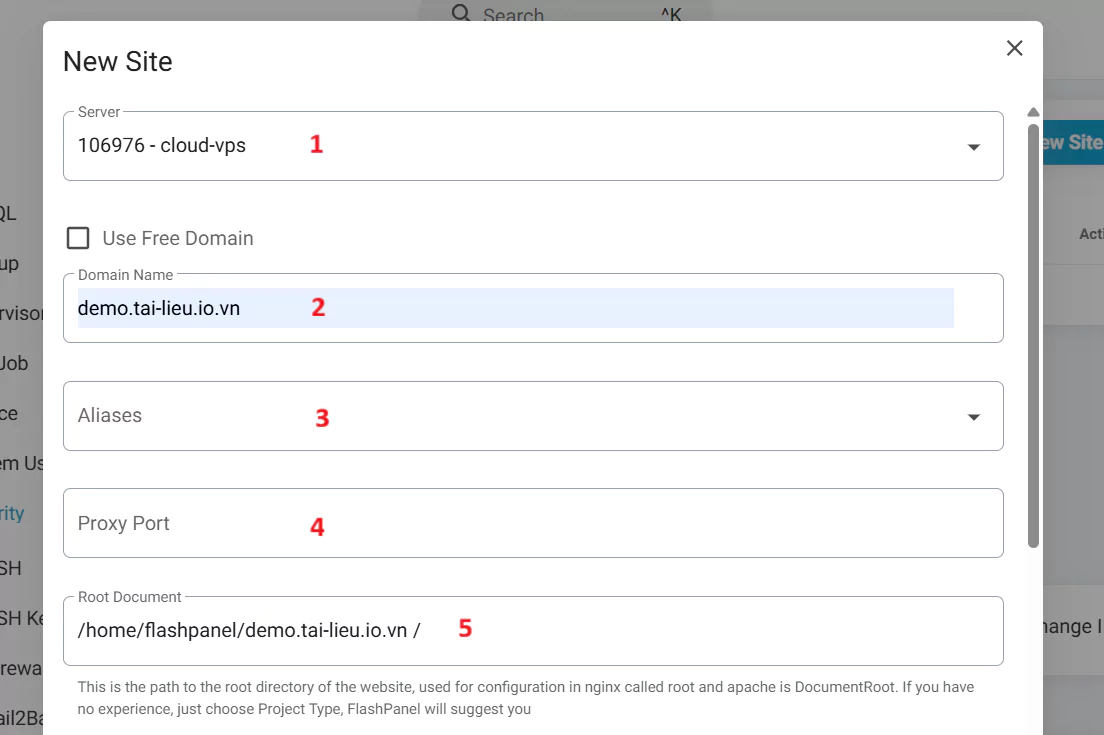Image resolution: width=1104 pixels, height=735 pixels.
Task: Expand the Server dropdown arrow
Action: [973, 147]
